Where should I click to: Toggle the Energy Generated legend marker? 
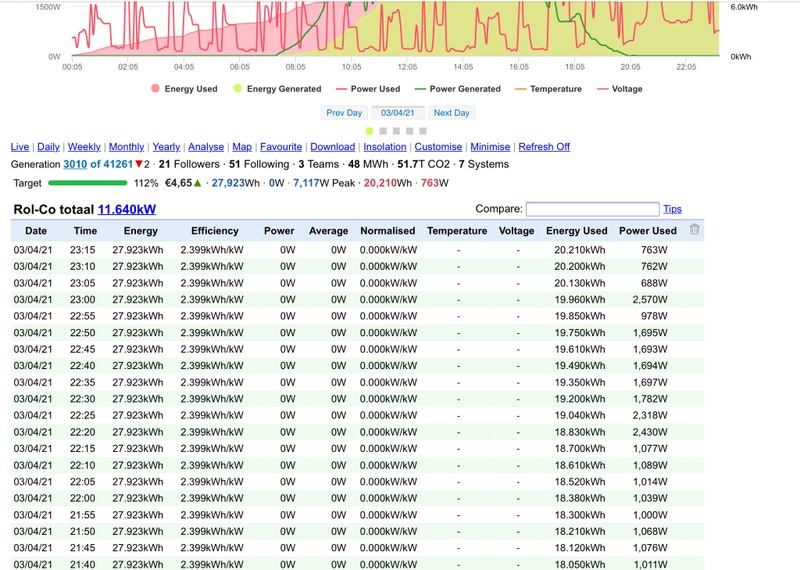pyautogui.click(x=237, y=88)
